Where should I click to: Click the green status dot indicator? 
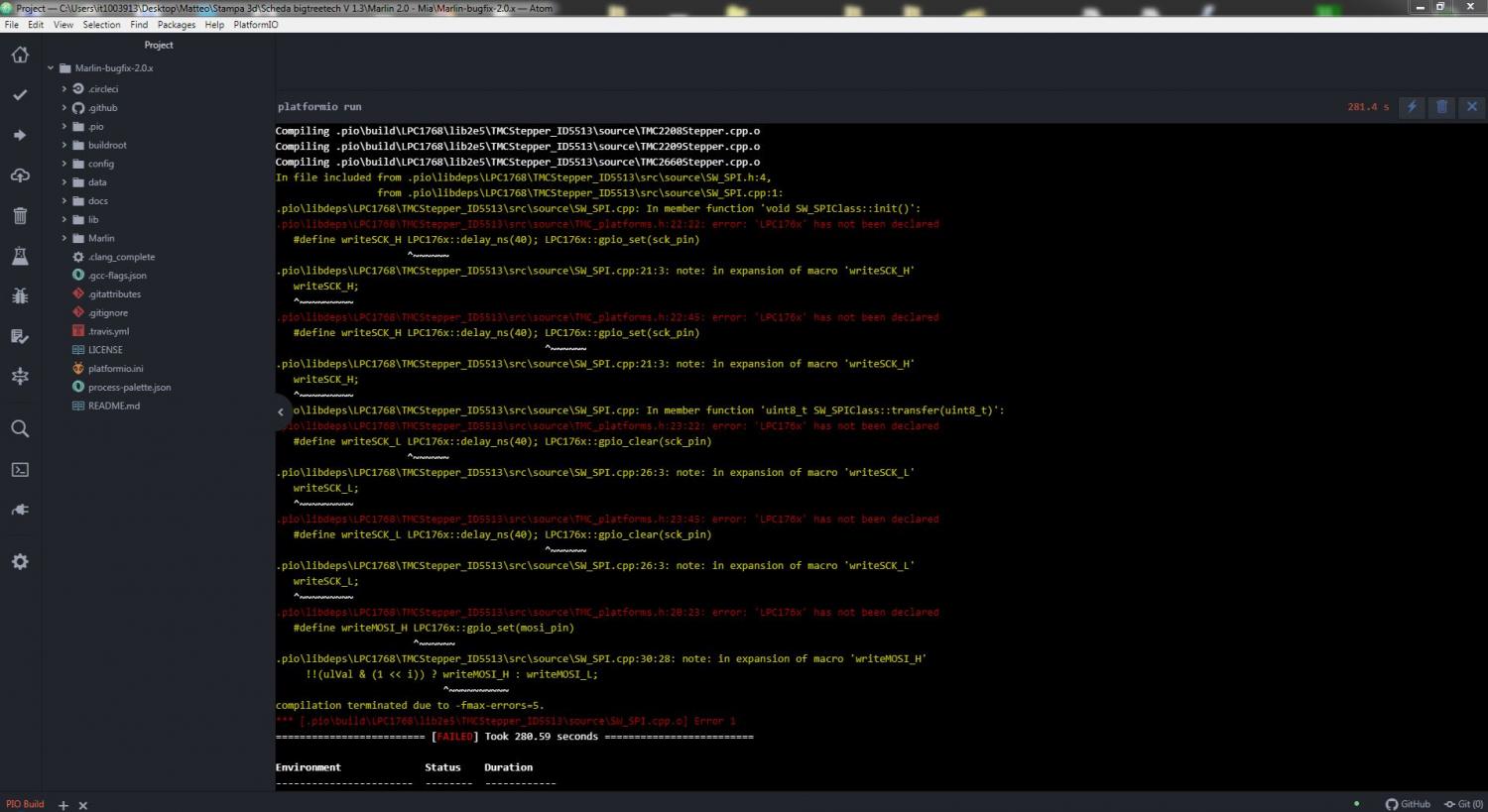tap(1356, 804)
